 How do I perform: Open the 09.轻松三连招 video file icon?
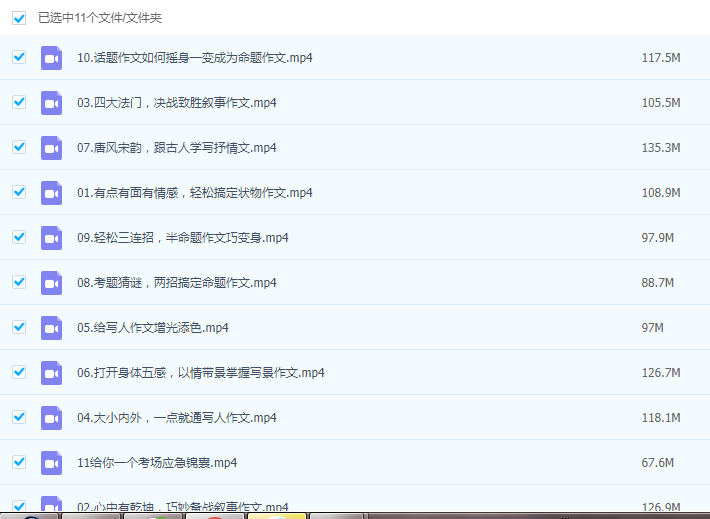51,238
